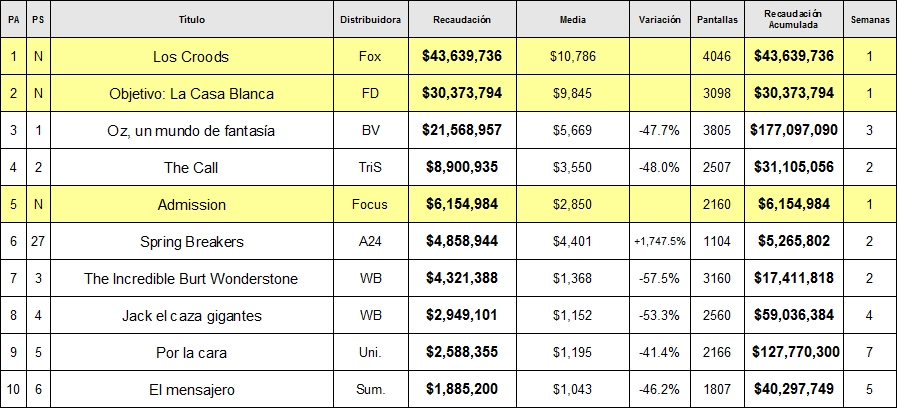Select the Distribuidora header cell

coord(370,20)
